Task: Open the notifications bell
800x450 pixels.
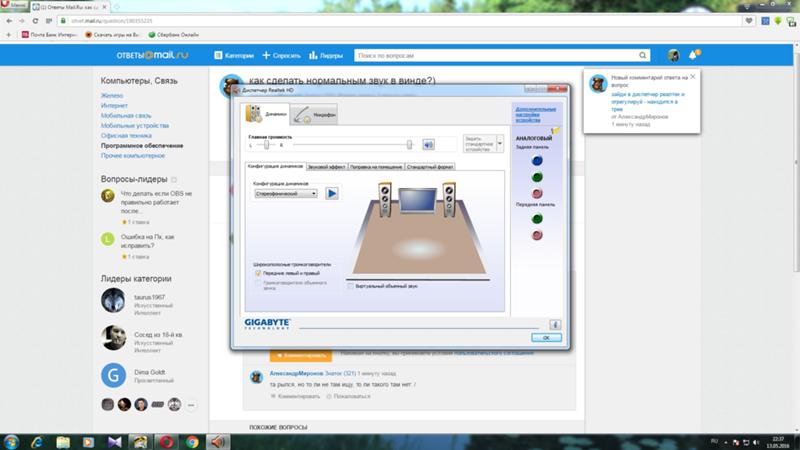Action: (693, 55)
